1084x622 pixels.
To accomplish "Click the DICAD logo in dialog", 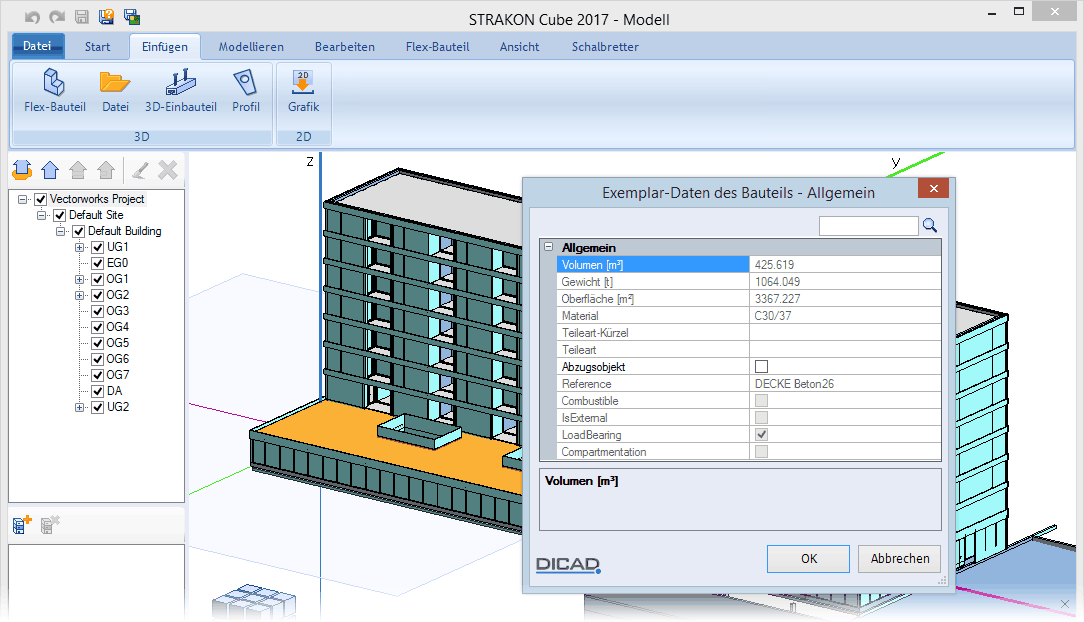I will coord(568,565).
